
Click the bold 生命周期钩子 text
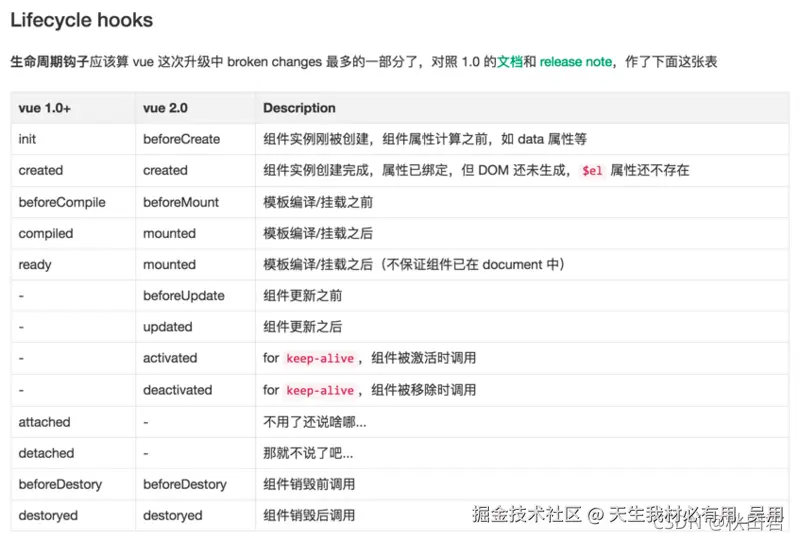49,62
